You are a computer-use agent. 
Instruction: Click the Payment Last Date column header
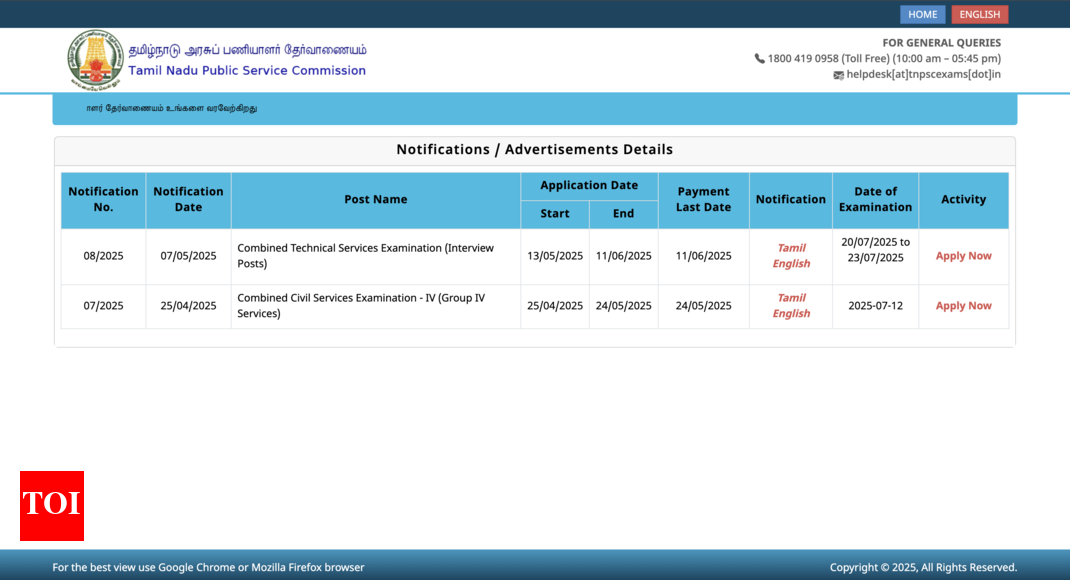703,200
